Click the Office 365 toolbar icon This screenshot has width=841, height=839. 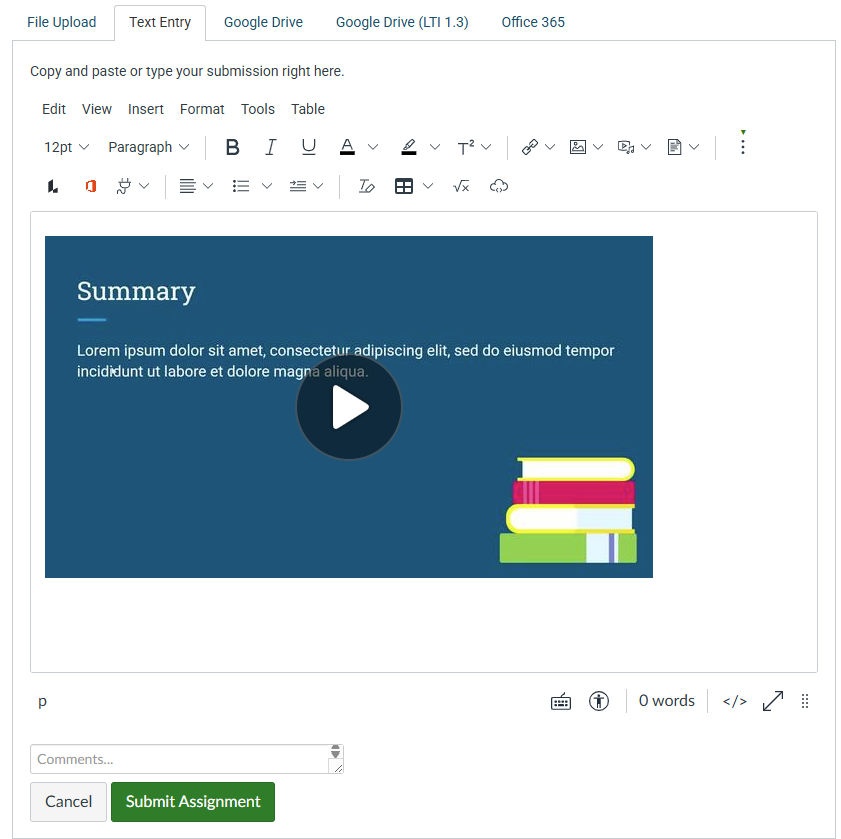[x=90, y=186]
